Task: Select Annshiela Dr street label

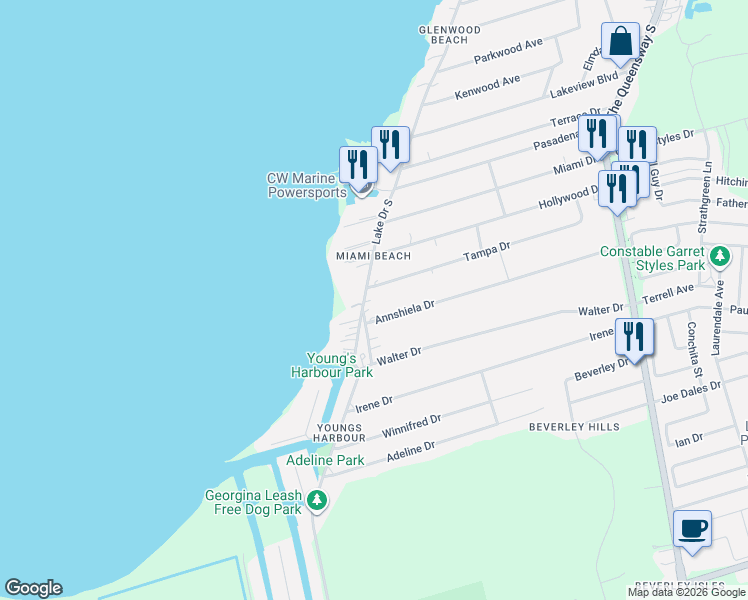Action: point(405,312)
